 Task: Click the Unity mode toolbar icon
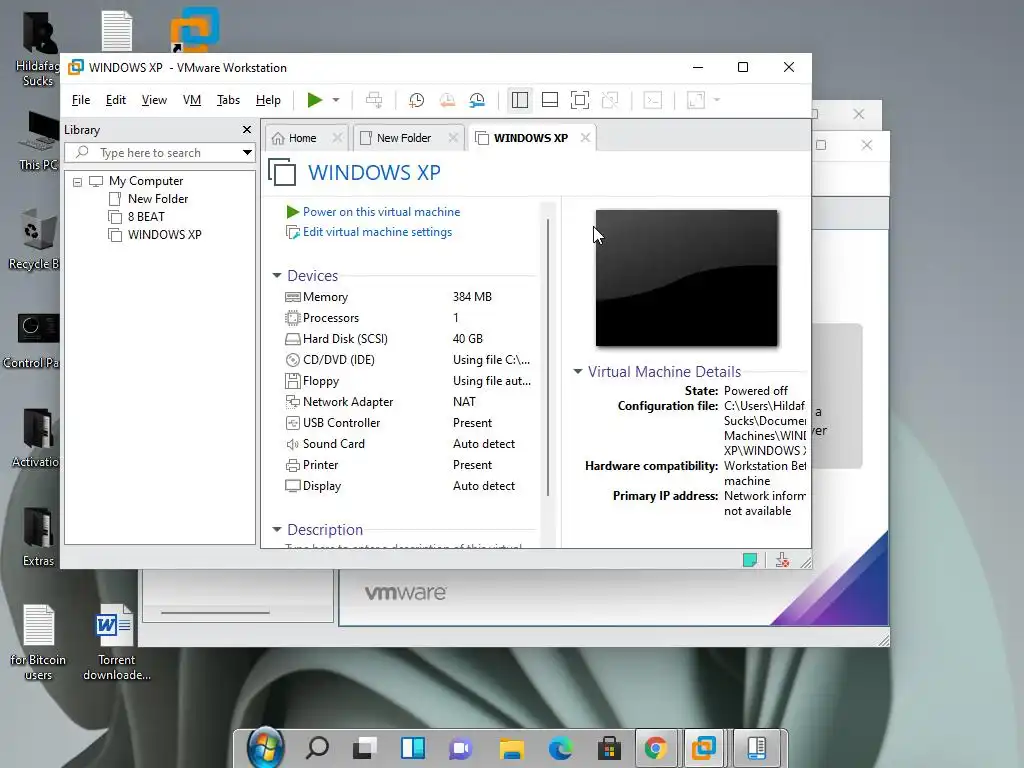point(610,100)
